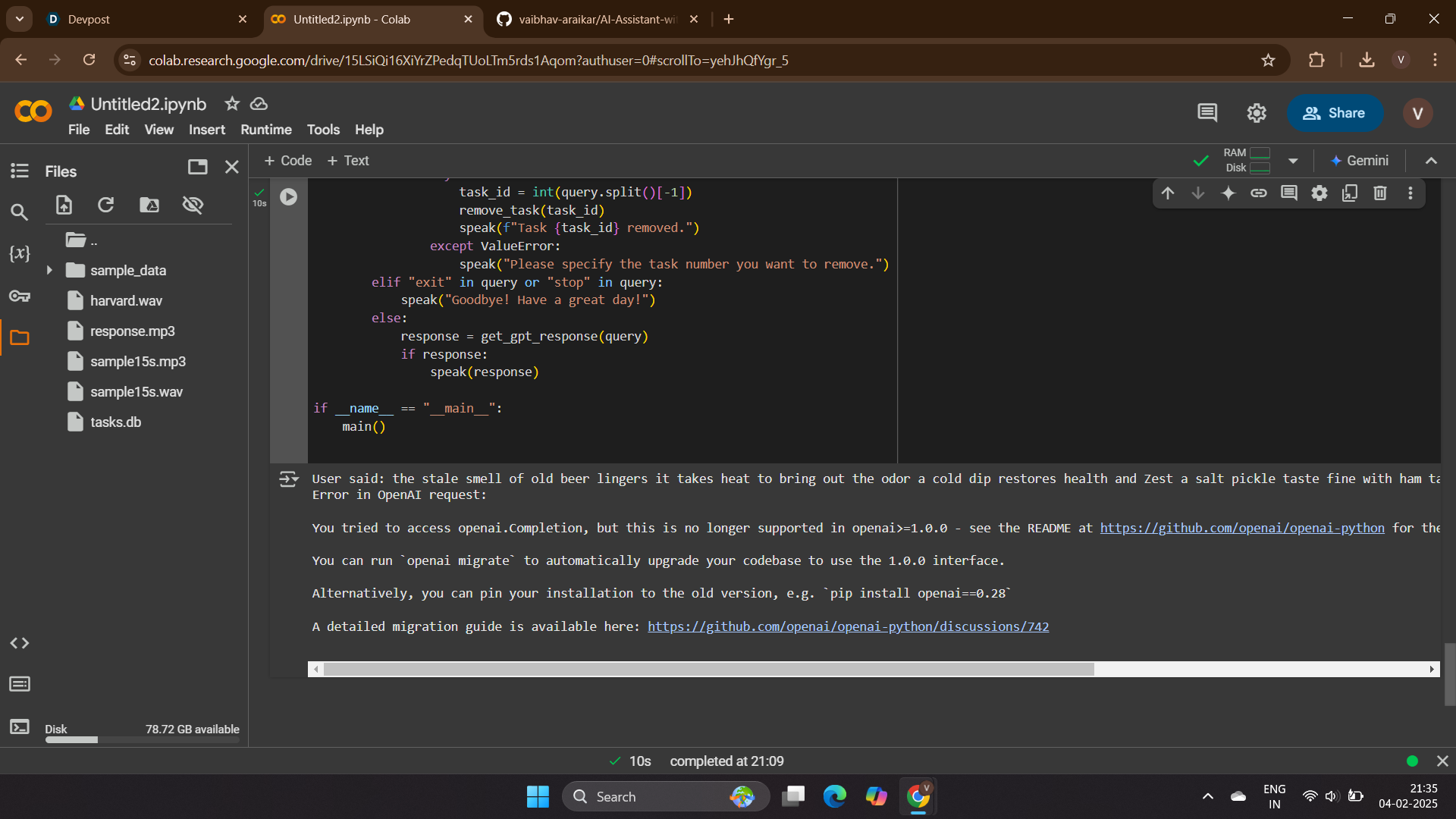Open the openai-python discussions/742 link

tap(848, 626)
